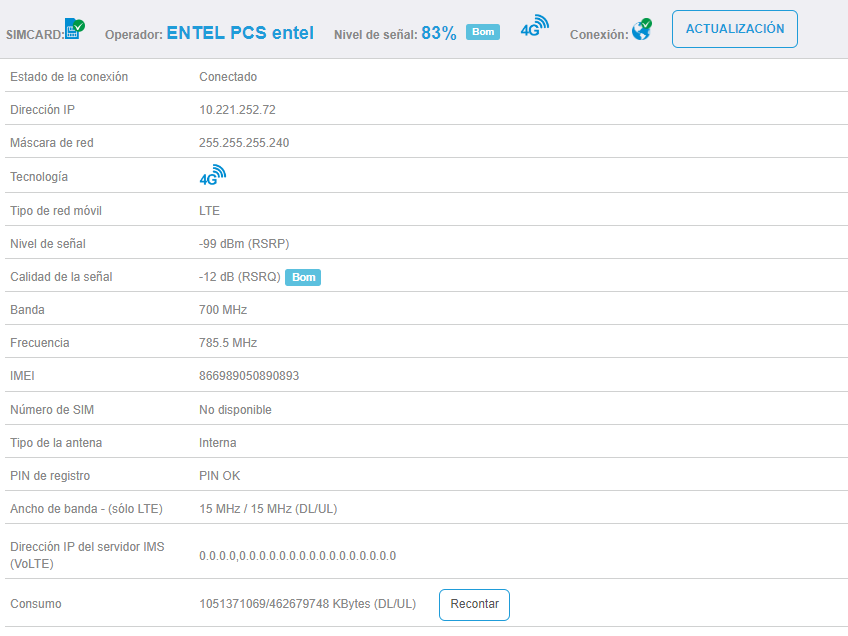
Task: Click the Bom badge beside 83% signal
Action: point(483,32)
